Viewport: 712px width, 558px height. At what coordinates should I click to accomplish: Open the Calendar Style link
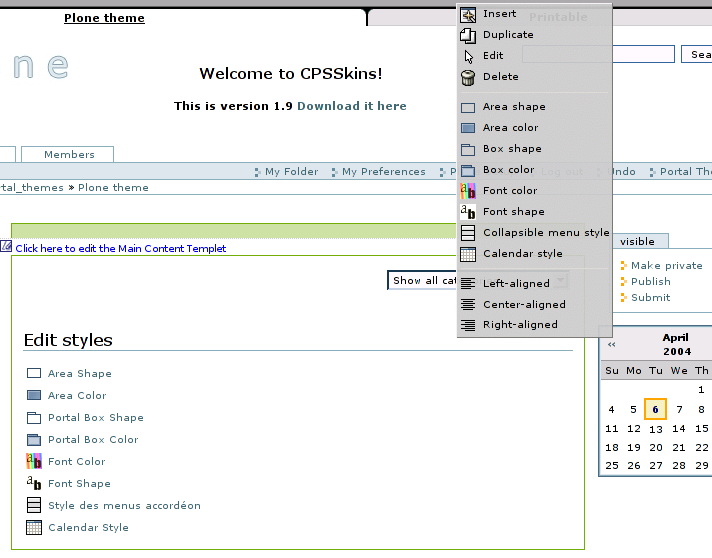(x=88, y=528)
